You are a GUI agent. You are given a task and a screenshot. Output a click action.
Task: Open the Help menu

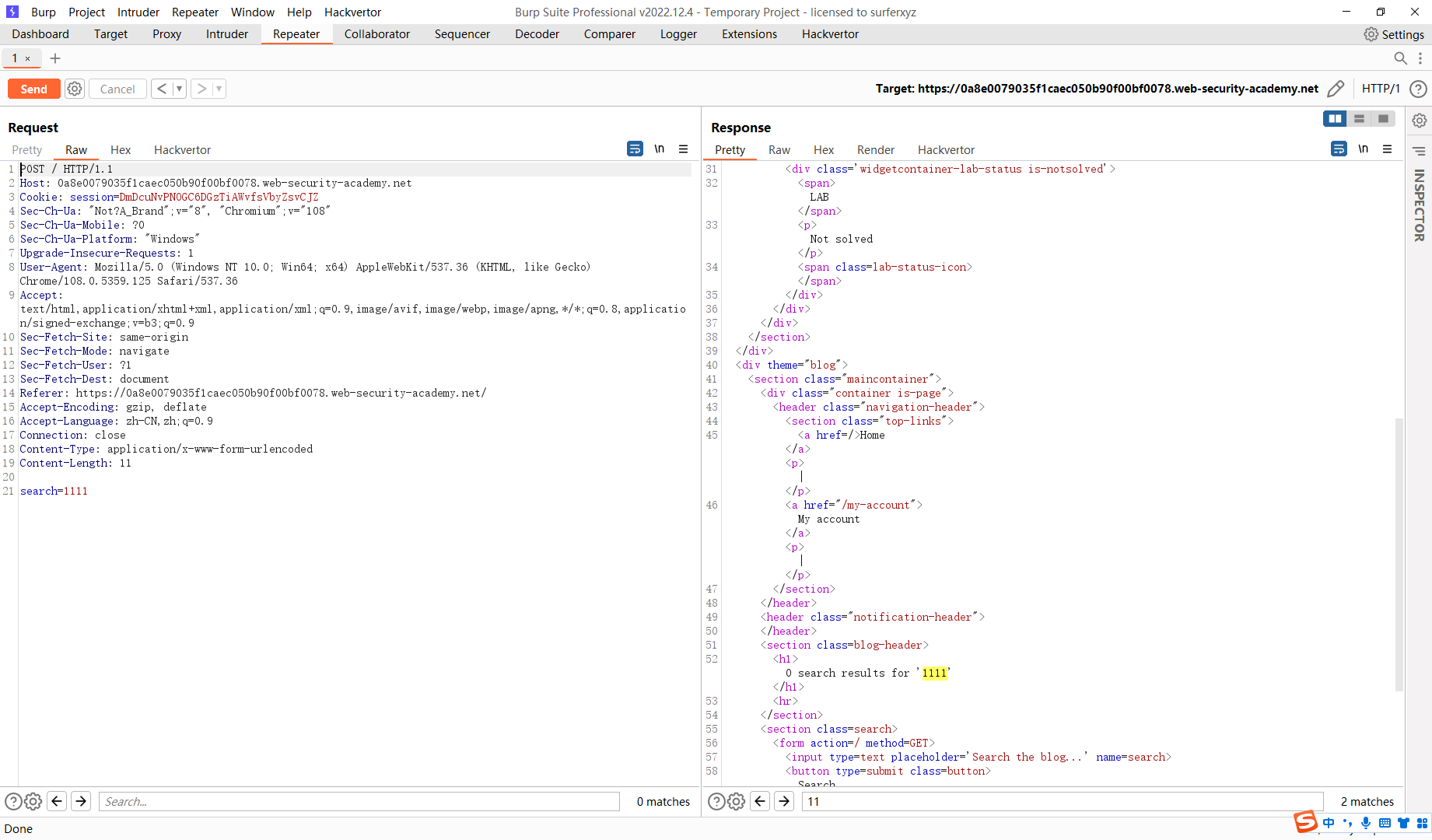click(x=299, y=12)
